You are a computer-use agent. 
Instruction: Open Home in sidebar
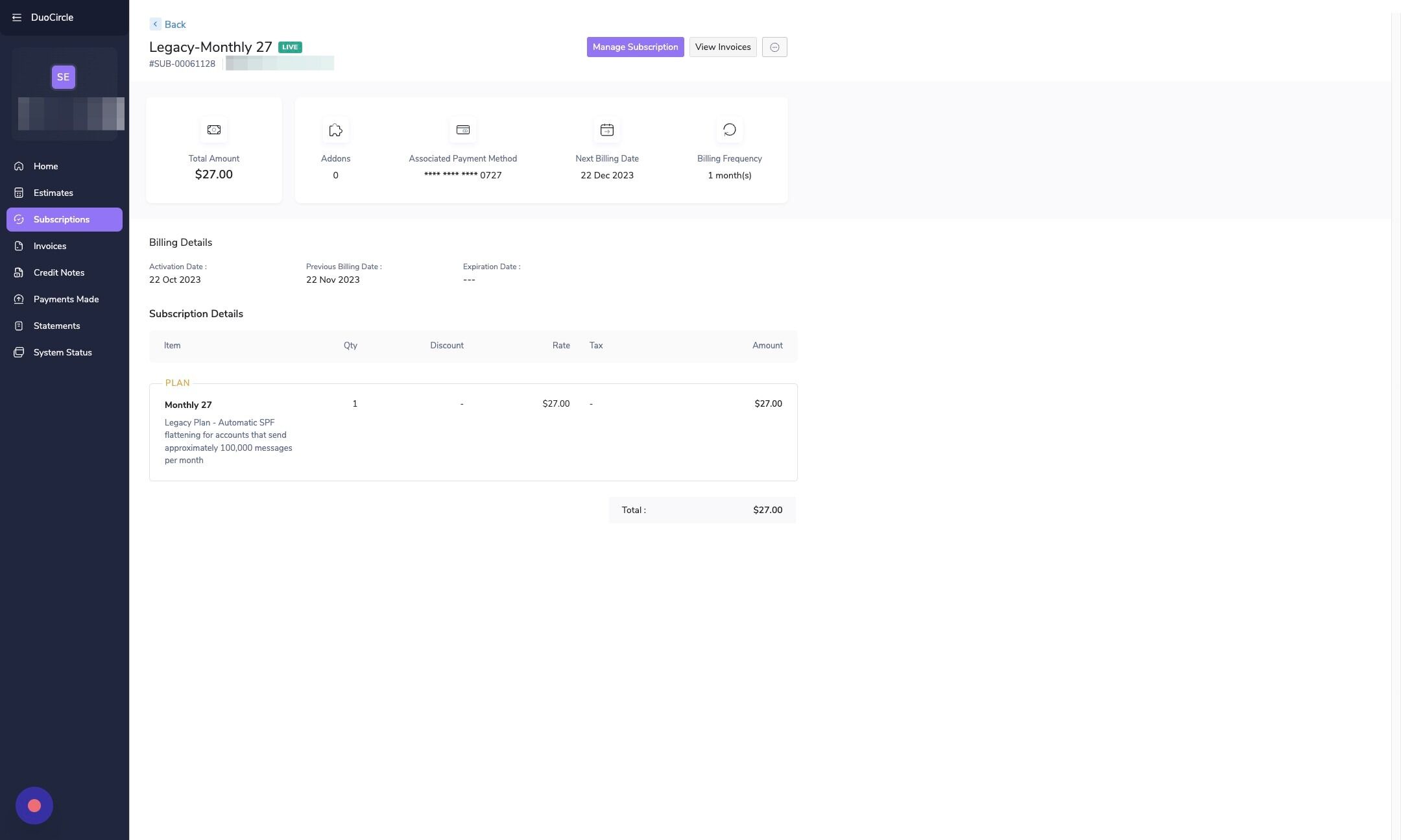point(45,166)
